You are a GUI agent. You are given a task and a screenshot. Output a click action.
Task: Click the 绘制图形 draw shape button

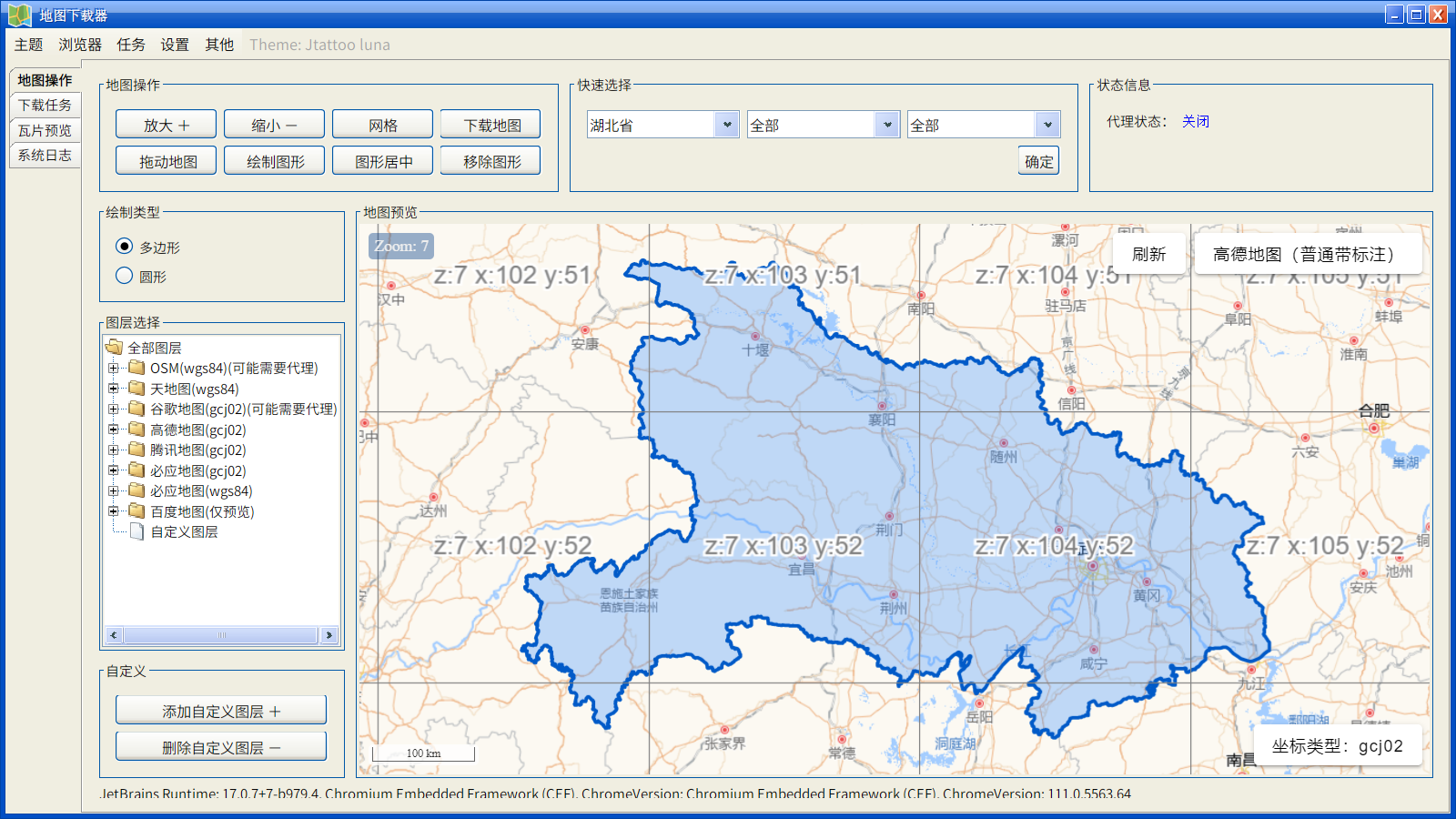274,161
